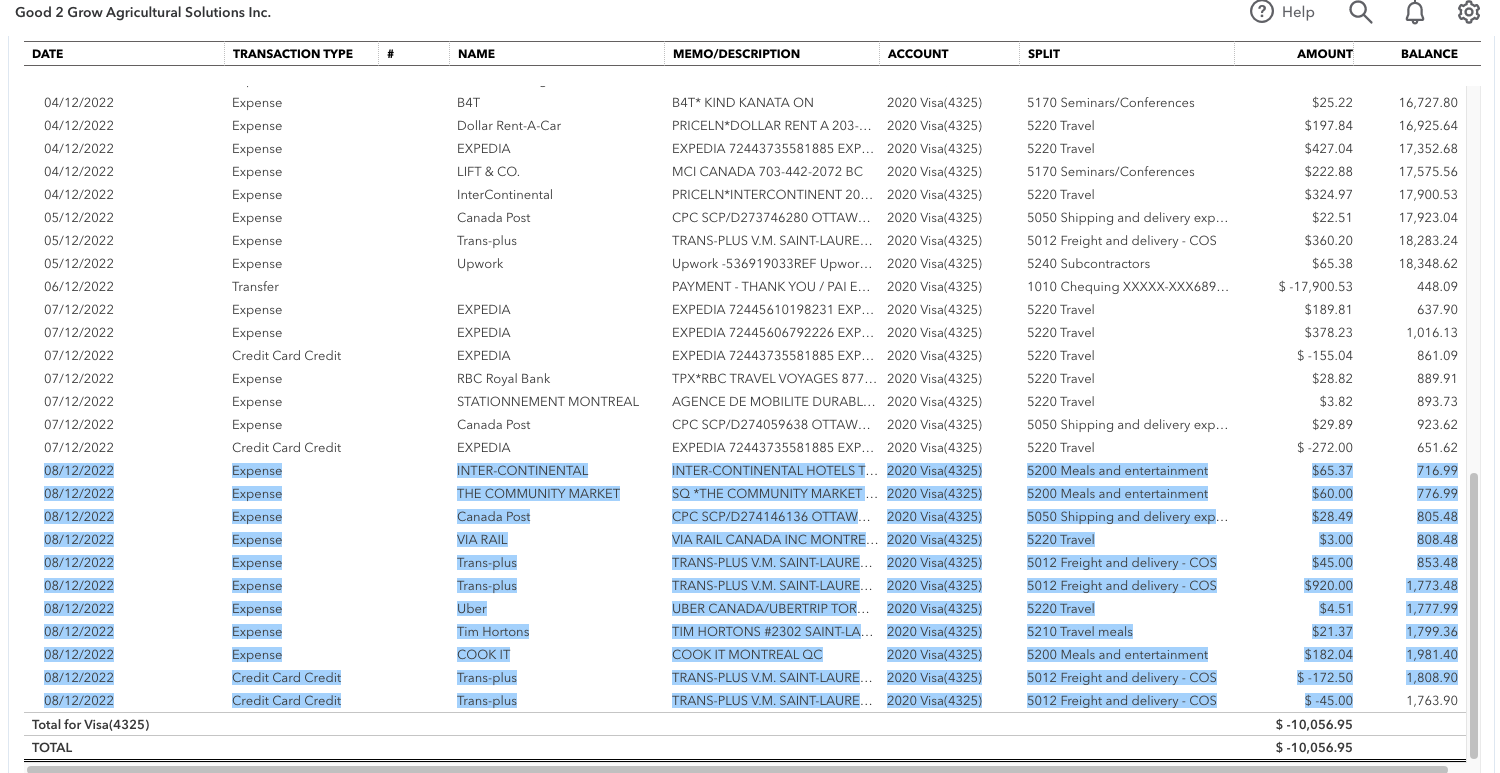Open the Upwork expense entry

coord(480,264)
